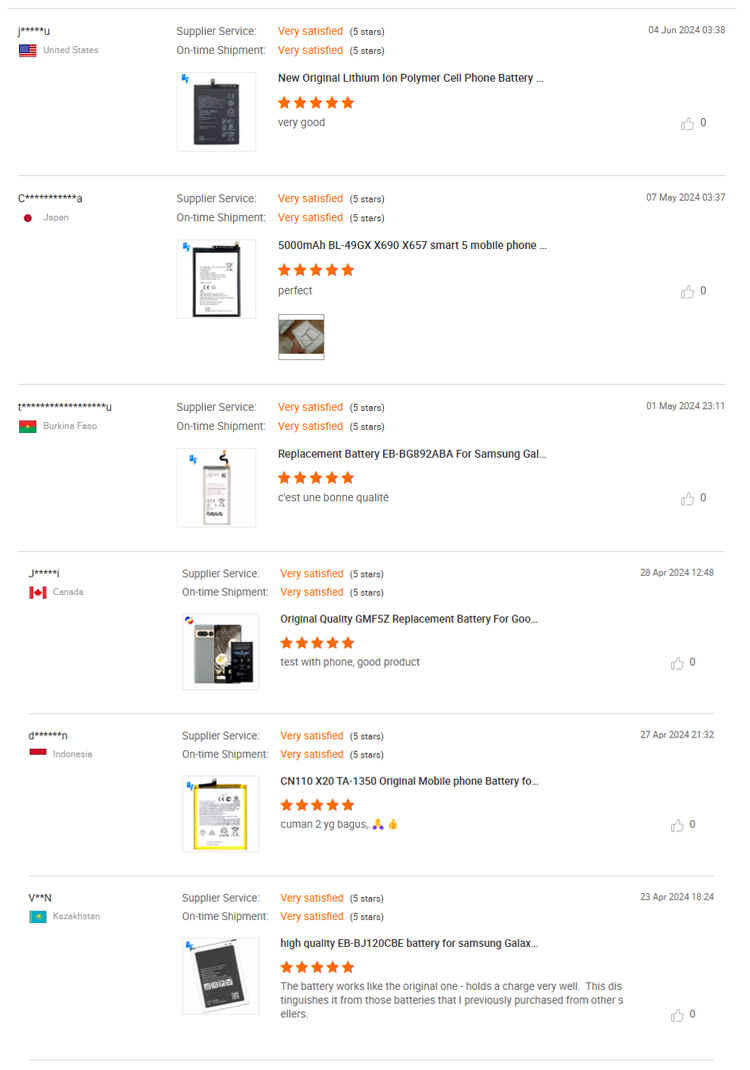
Task: Open EB-BJ120CBE Samsung battery product link
Action: coord(409,943)
